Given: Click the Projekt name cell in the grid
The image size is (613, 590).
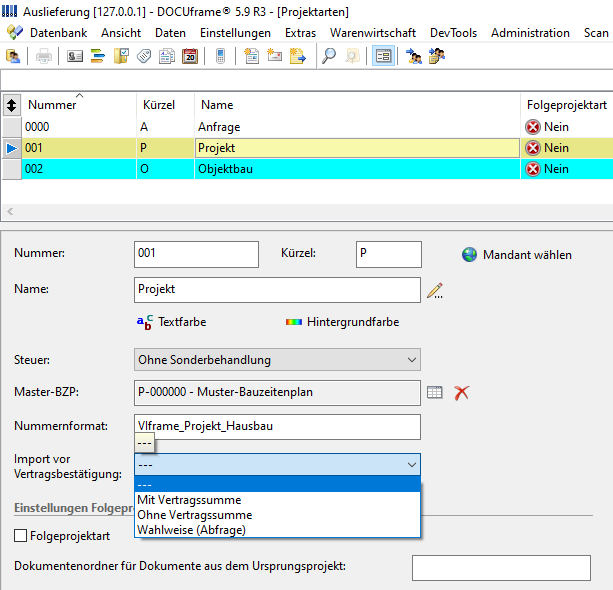Looking at the screenshot, I should click(357, 148).
